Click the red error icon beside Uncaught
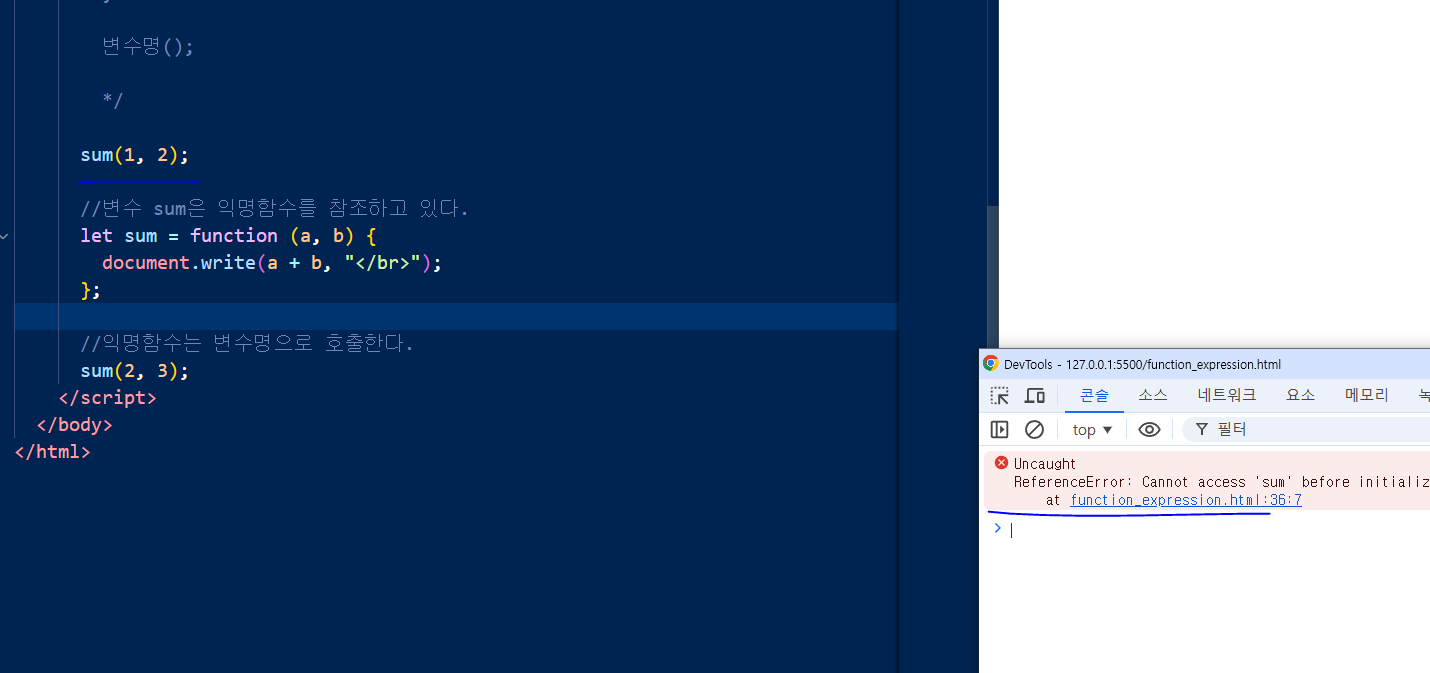The image size is (1430, 673). [x=1001, y=463]
